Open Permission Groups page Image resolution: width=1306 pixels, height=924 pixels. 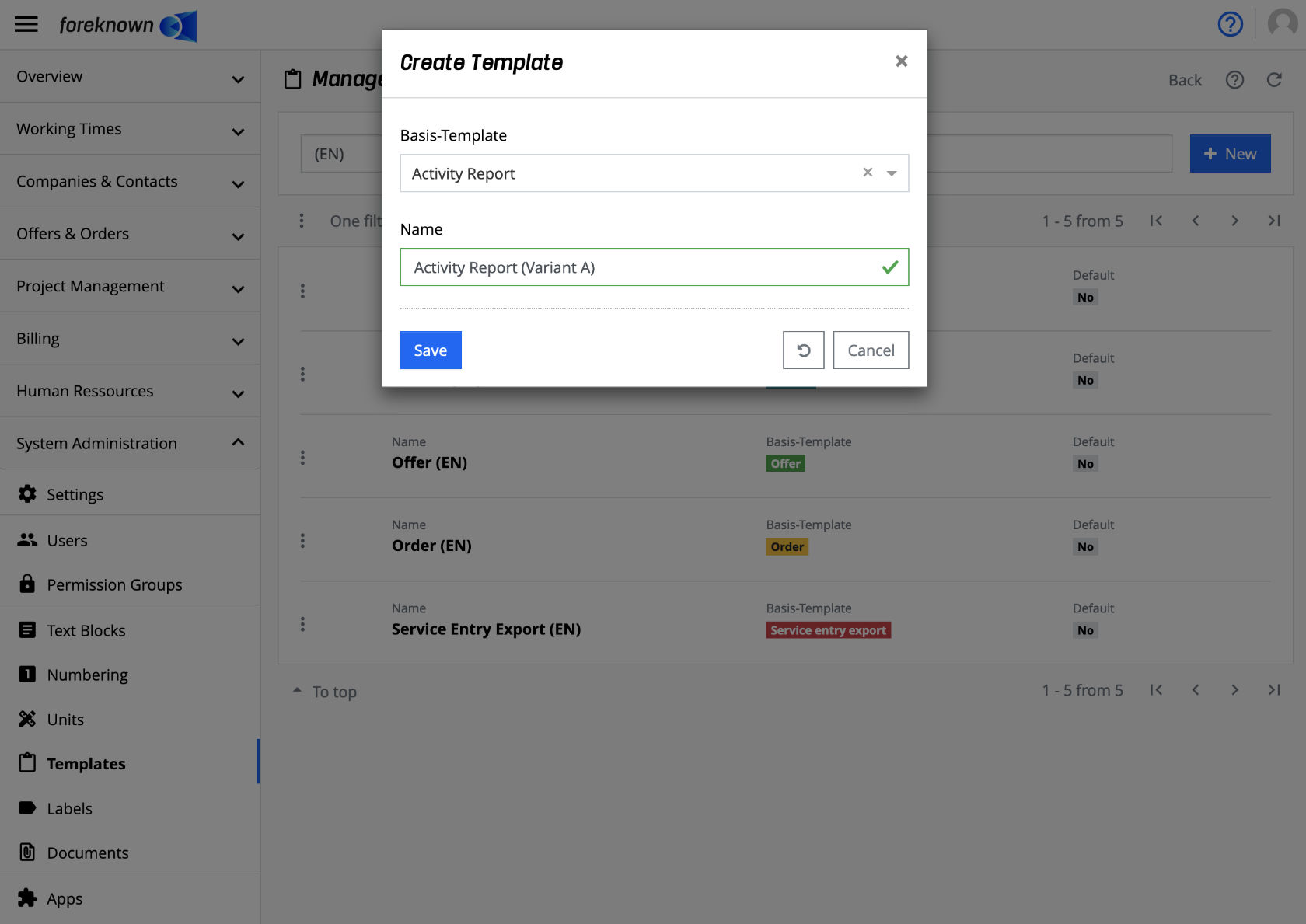[130, 584]
